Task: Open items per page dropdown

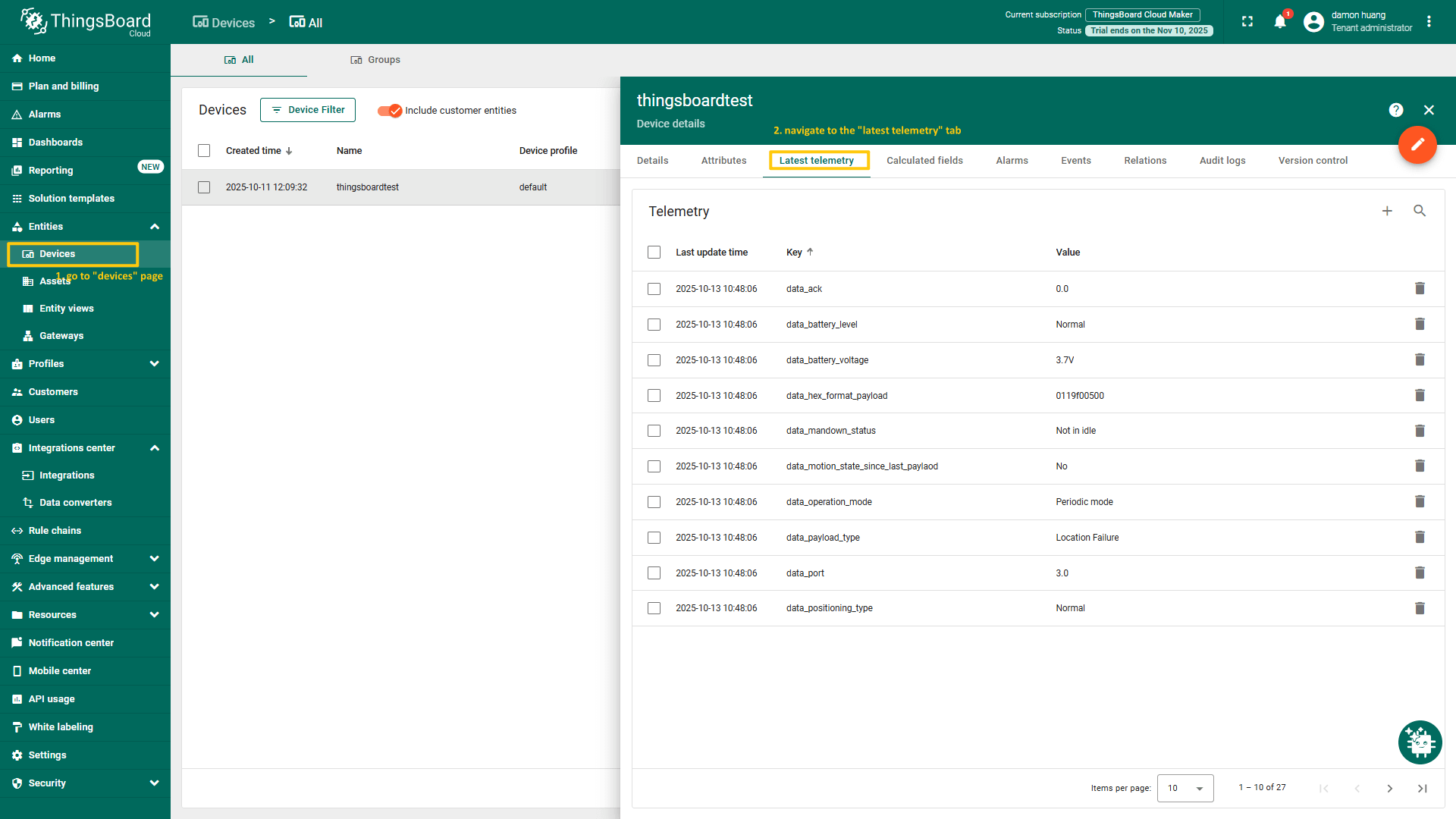Action: click(x=1185, y=788)
